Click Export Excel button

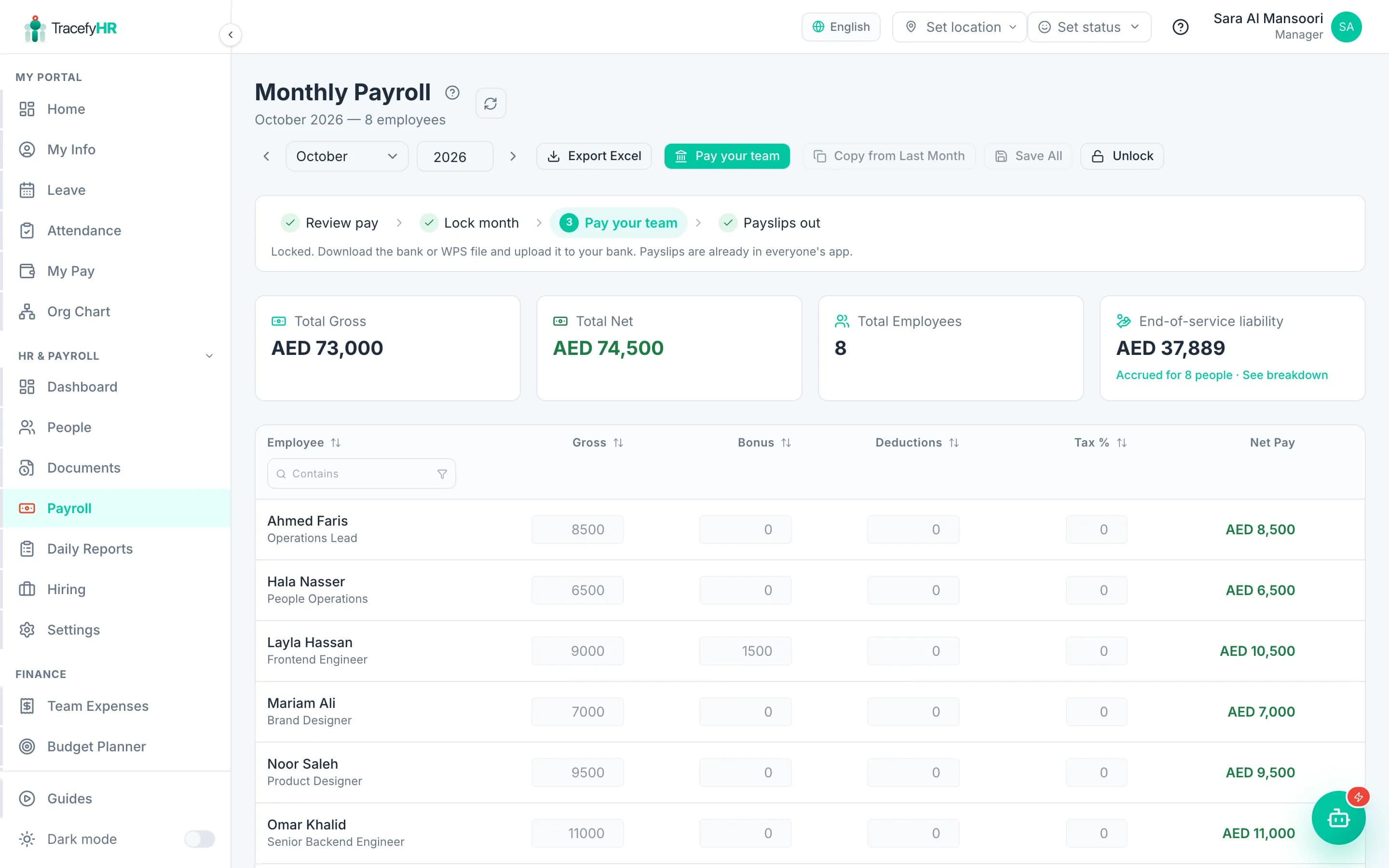[x=594, y=156]
